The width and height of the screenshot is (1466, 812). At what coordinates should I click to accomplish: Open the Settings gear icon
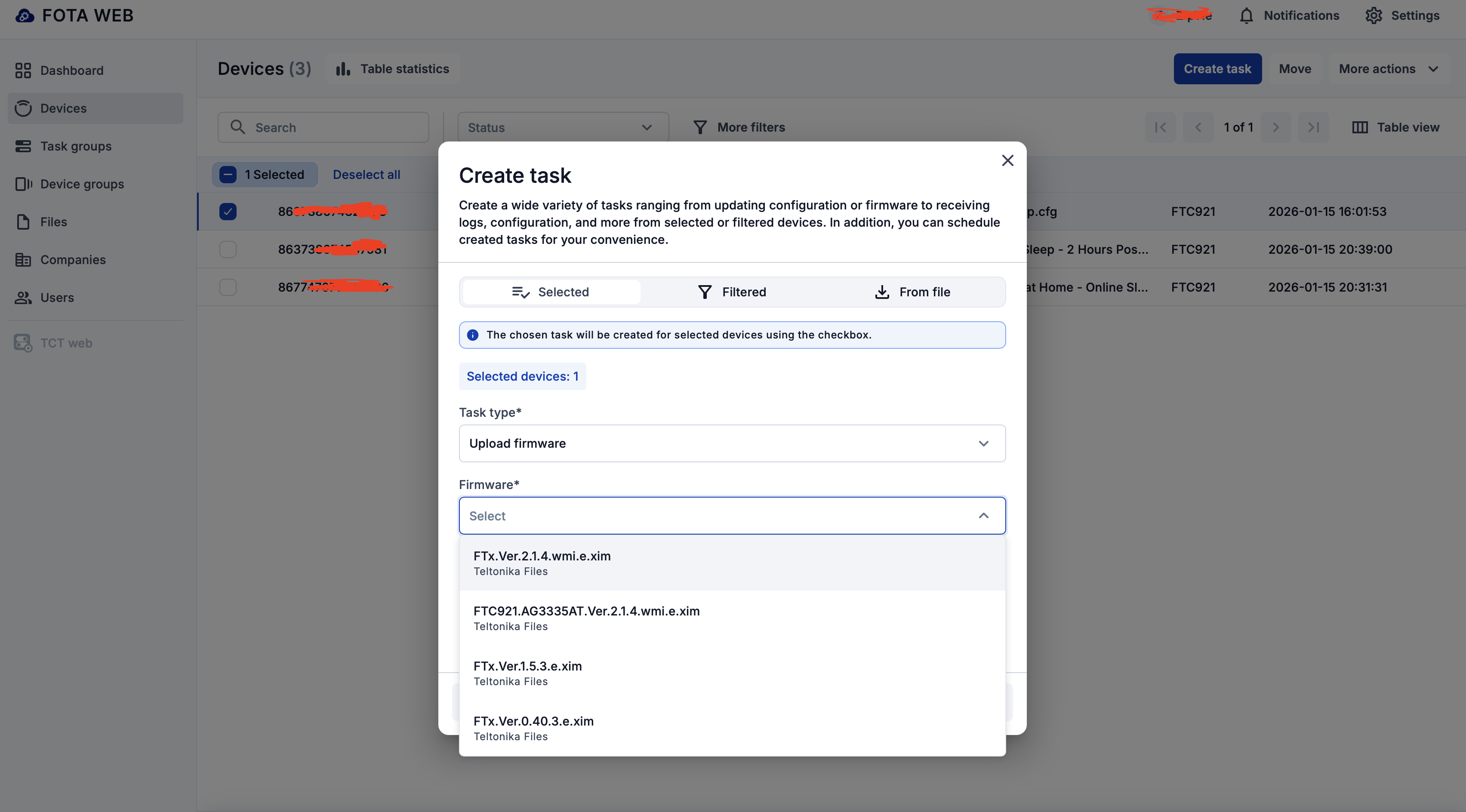click(x=1373, y=16)
